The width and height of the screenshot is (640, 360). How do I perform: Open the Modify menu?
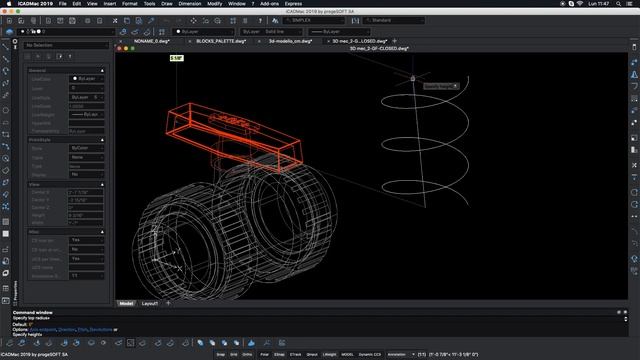(215, 4)
